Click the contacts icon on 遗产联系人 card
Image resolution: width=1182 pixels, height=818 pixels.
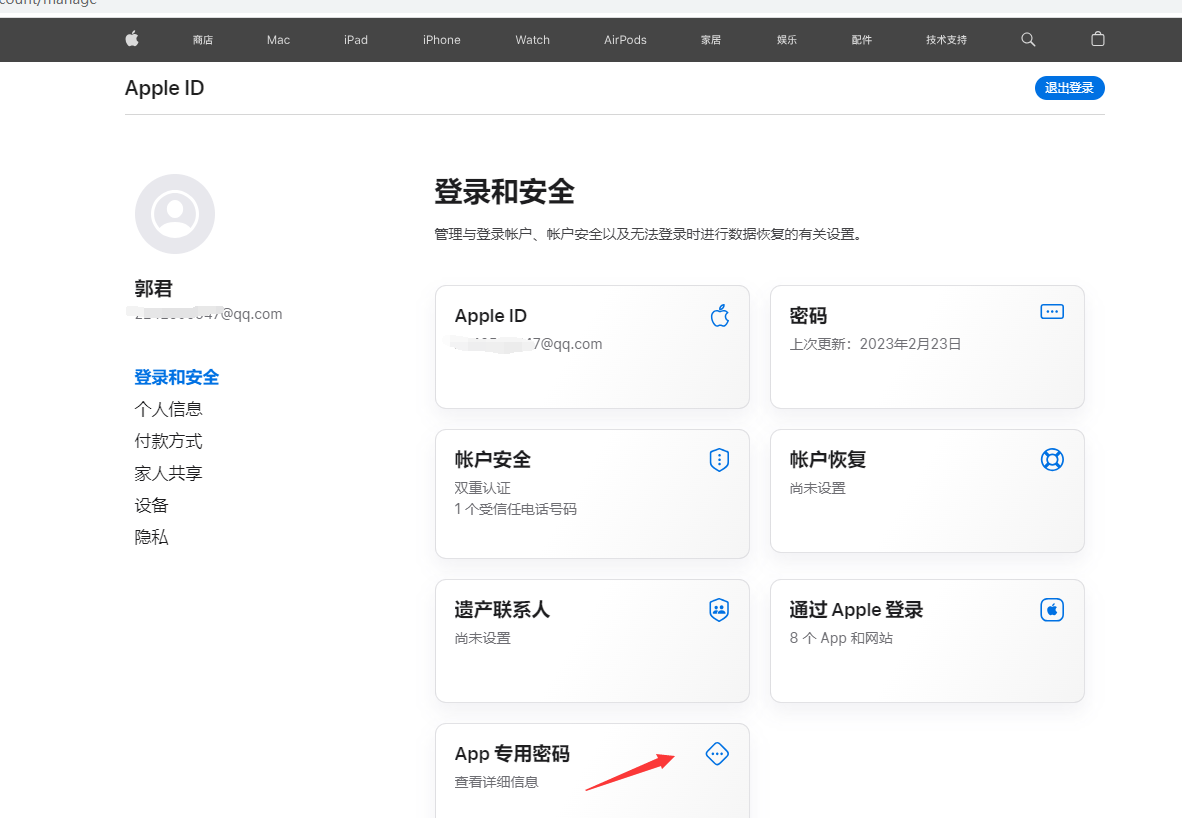(x=719, y=609)
